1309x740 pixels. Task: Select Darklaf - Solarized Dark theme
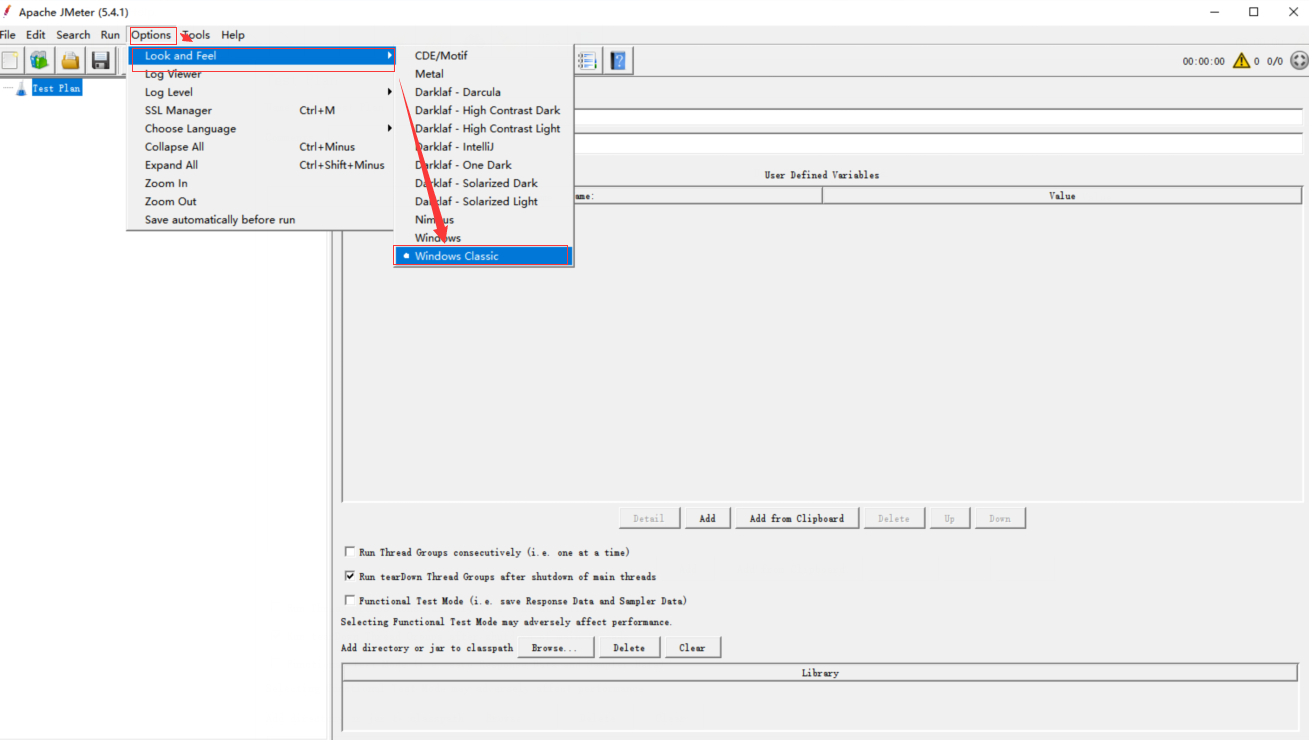tap(483, 183)
